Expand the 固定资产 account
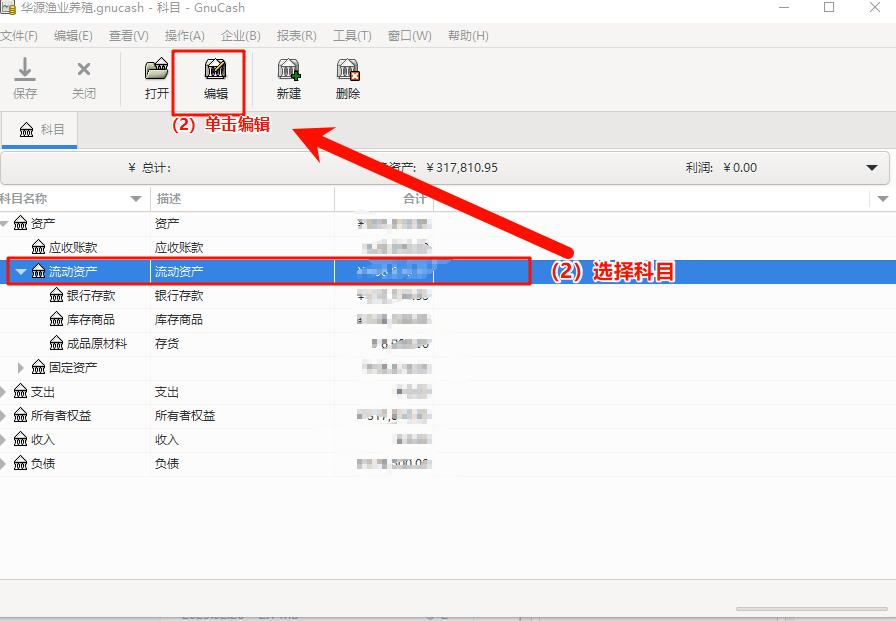Viewport: 896px width, 621px height. (x=21, y=367)
